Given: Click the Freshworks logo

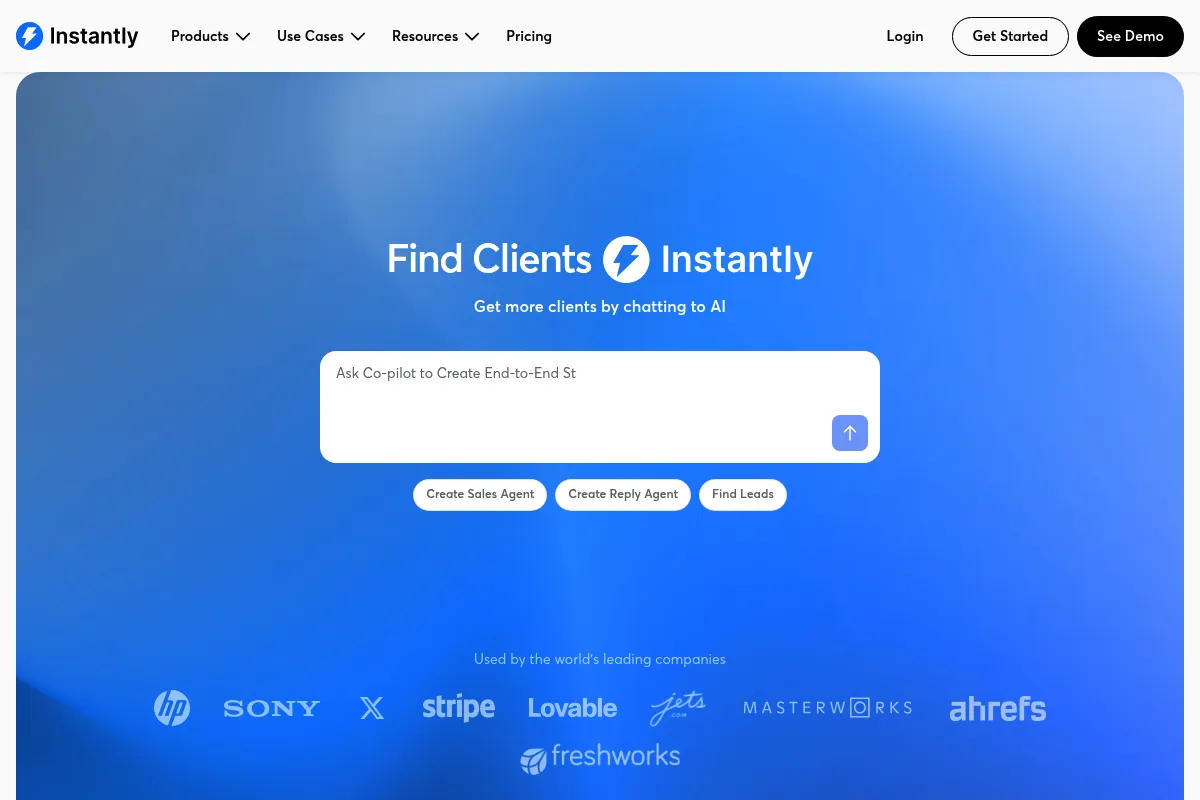Looking at the screenshot, I should tap(600, 758).
